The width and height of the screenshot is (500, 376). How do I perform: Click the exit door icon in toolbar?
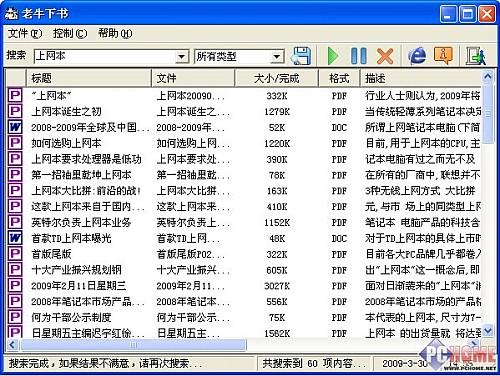click(475, 56)
